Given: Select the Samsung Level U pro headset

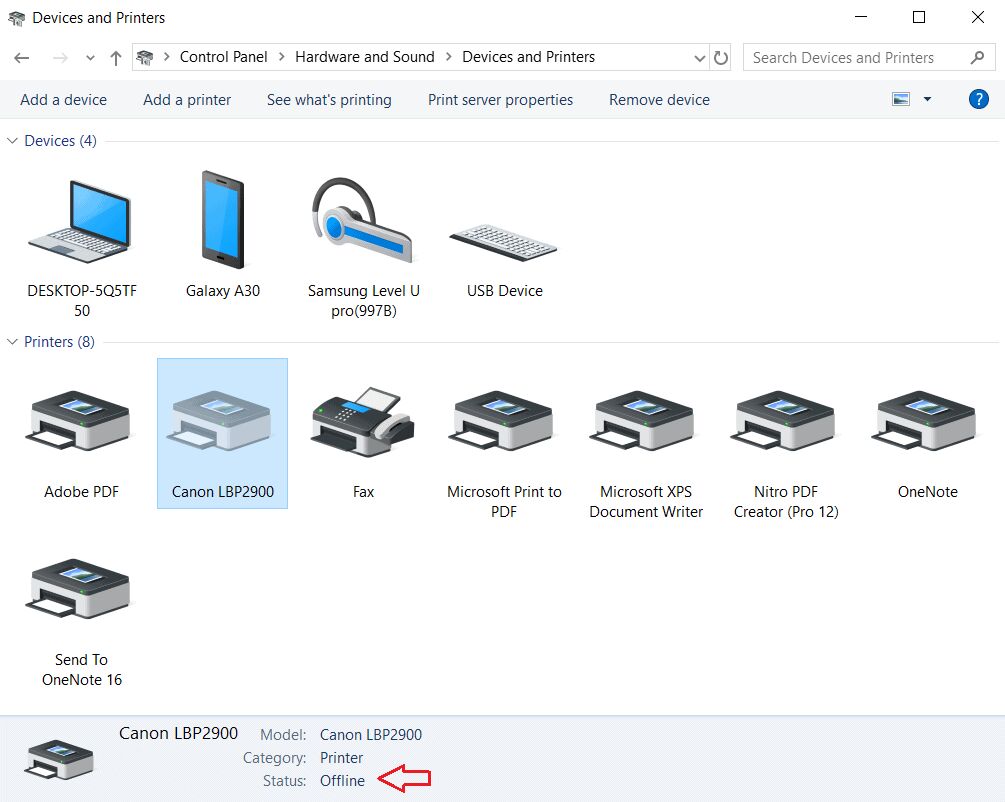Looking at the screenshot, I should point(363,222).
